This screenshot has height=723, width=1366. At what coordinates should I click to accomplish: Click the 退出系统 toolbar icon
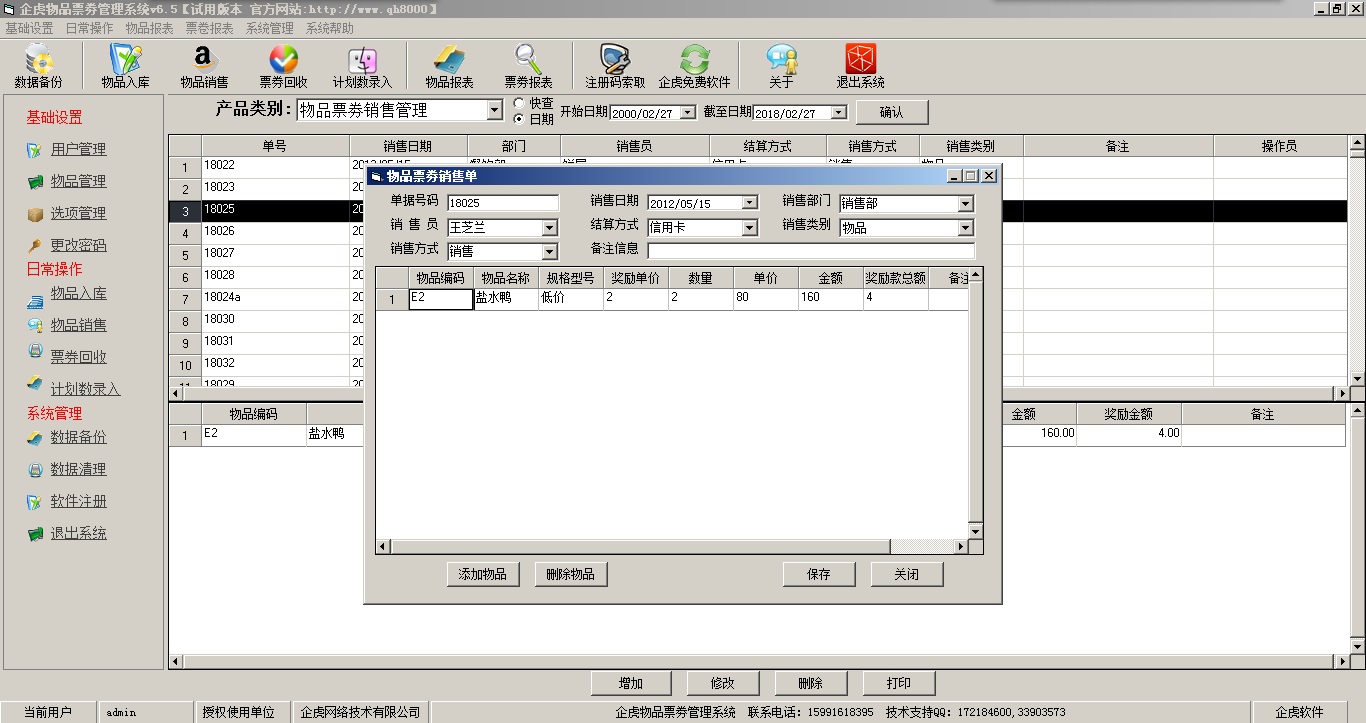[860, 67]
